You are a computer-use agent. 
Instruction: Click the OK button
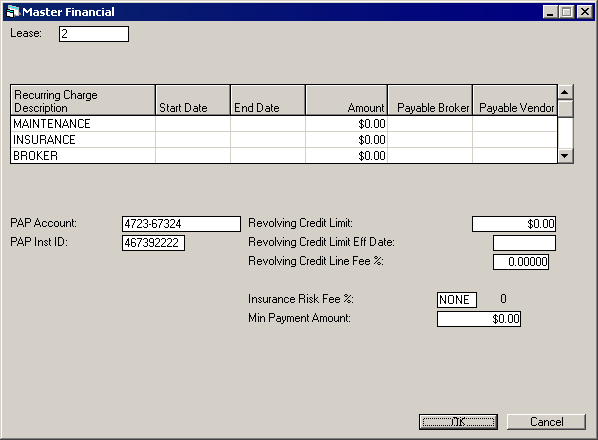click(458, 422)
